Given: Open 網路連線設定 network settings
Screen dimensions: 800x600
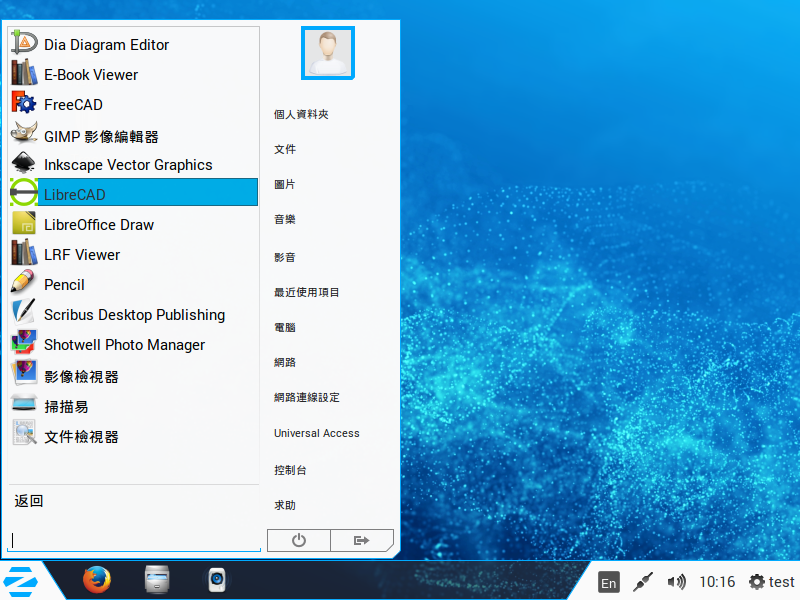Looking at the screenshot, I should coord(307,397).
